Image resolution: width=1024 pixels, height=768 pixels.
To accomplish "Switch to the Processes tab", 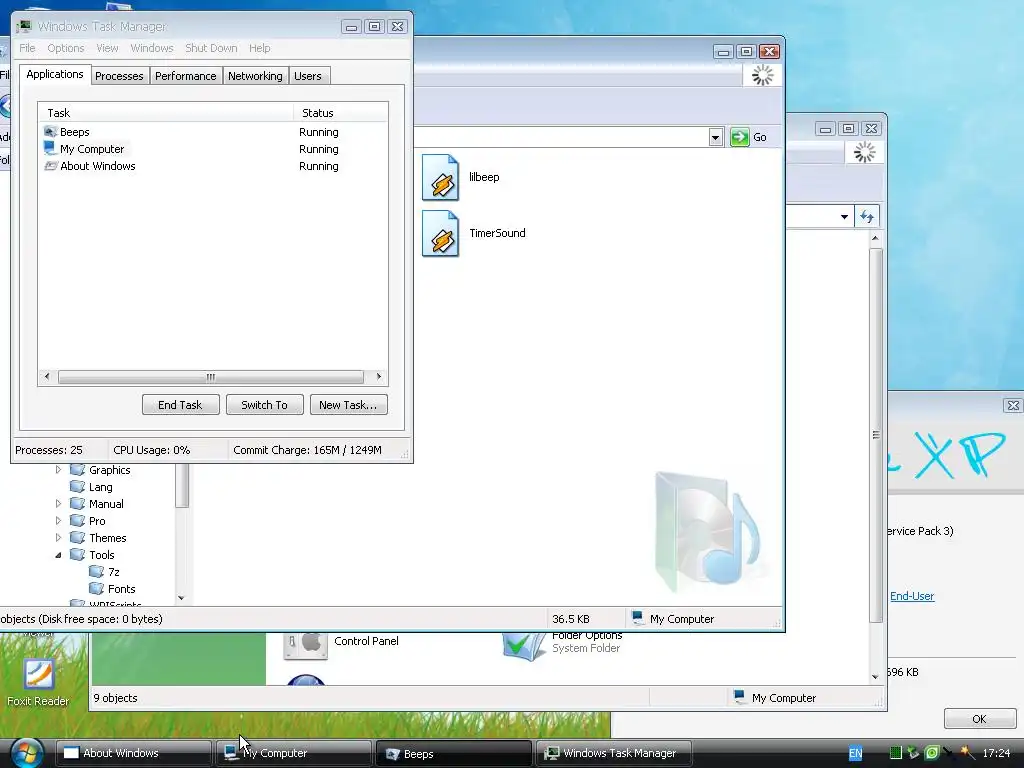I will click(119, 76).
